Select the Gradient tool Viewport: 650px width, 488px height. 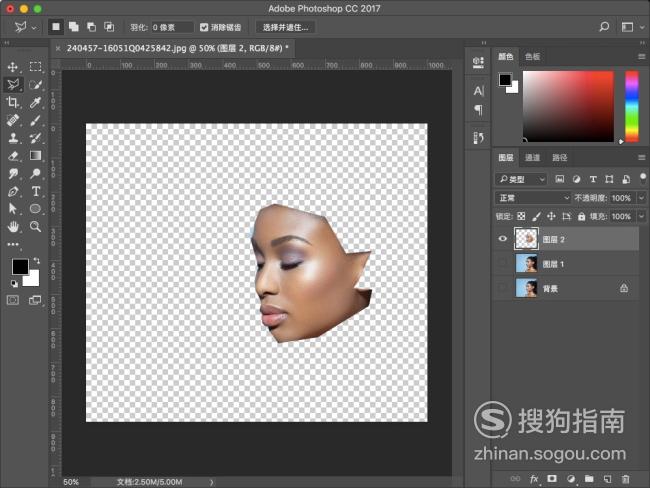tap(35, 155)
